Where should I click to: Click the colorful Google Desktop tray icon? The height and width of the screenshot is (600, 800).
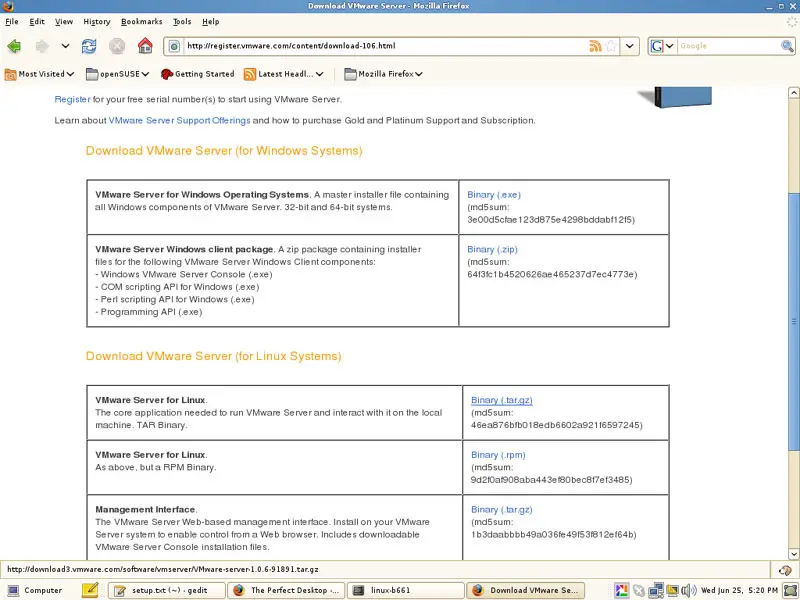[621, 590]
